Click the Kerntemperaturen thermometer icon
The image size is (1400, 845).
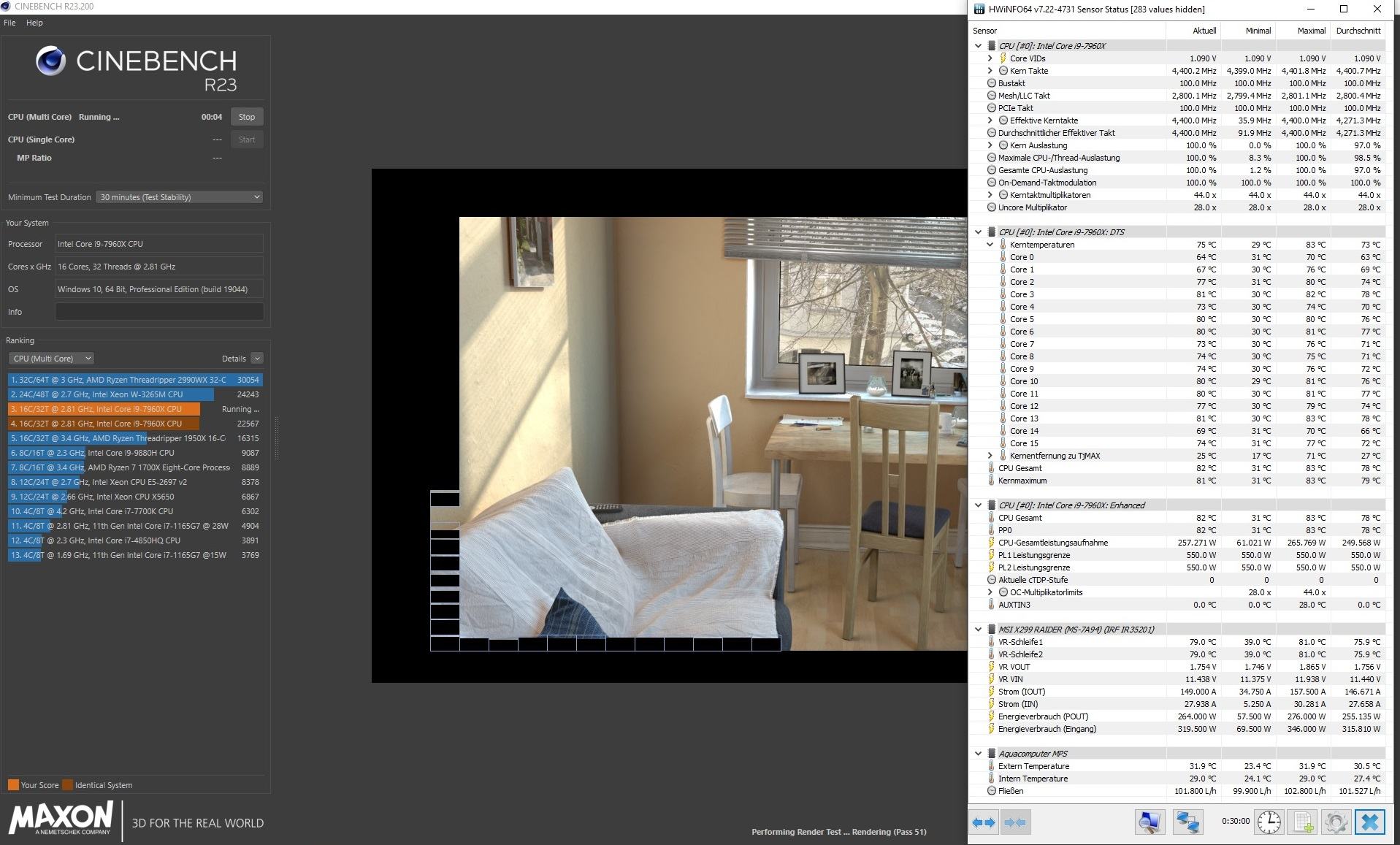1003,245
